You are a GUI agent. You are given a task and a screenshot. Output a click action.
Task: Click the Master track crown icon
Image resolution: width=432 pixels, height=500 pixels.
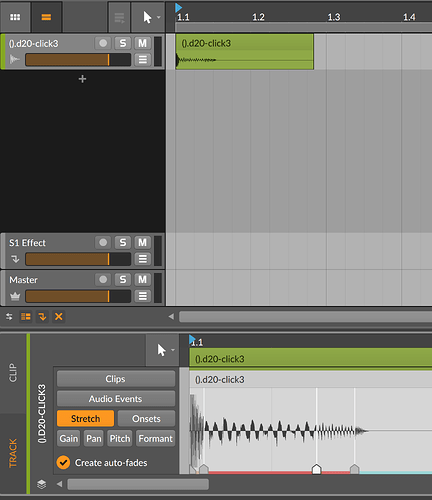coord(15,296)
